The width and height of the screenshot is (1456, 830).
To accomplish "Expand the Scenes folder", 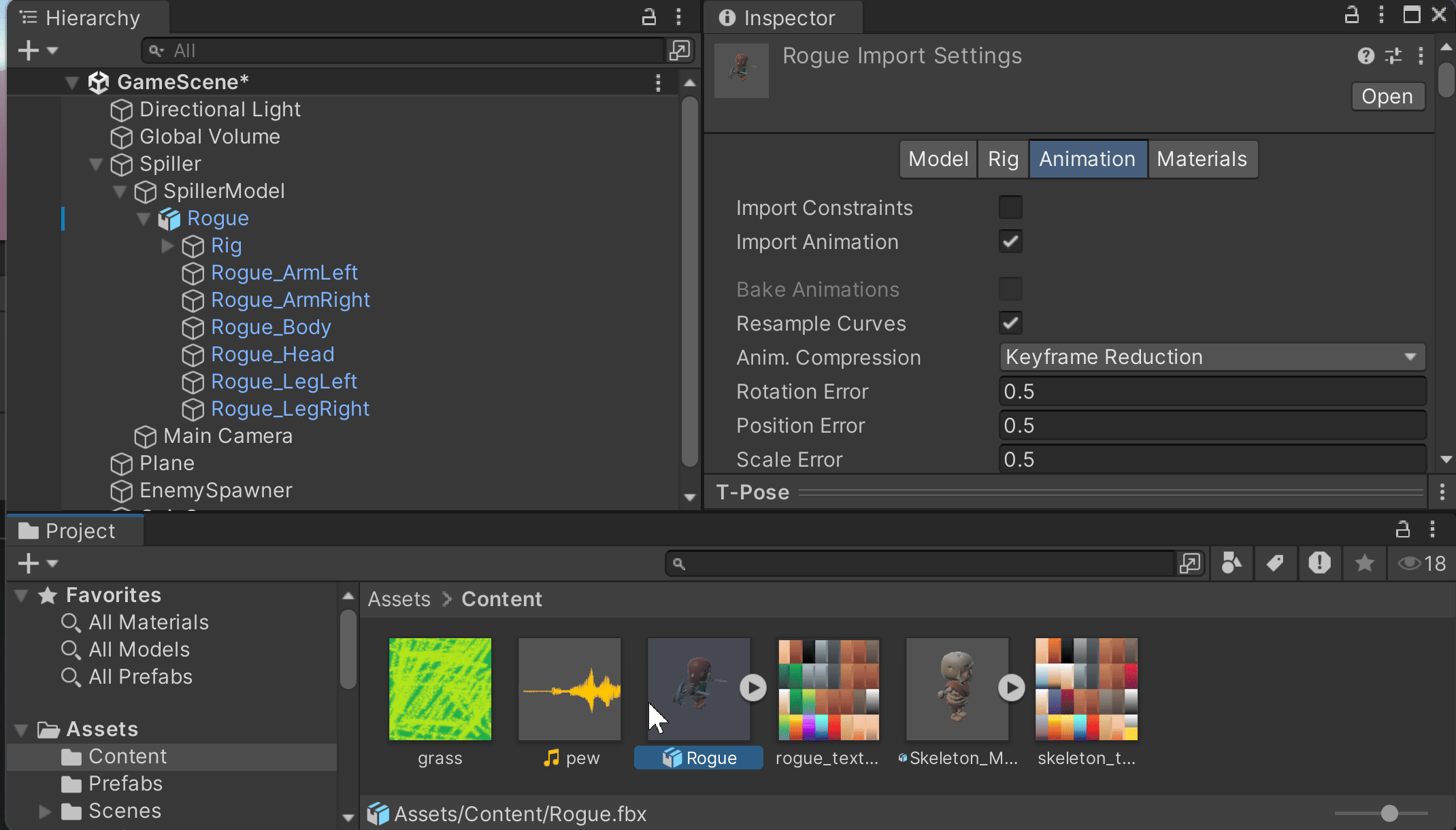I will click(x=45, y=811).
